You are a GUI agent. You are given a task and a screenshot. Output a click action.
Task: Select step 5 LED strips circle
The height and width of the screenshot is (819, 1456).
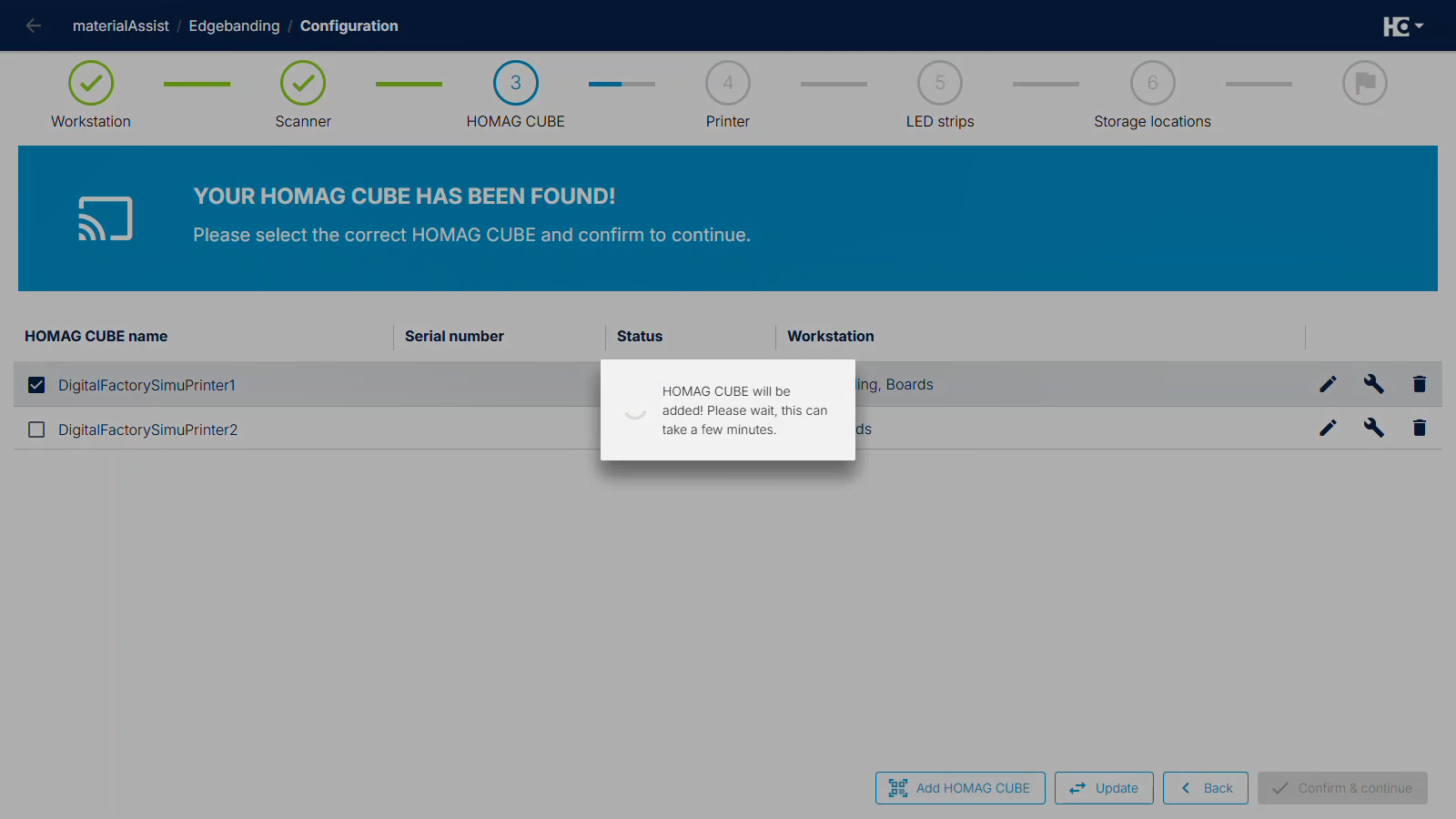[940, 83]
